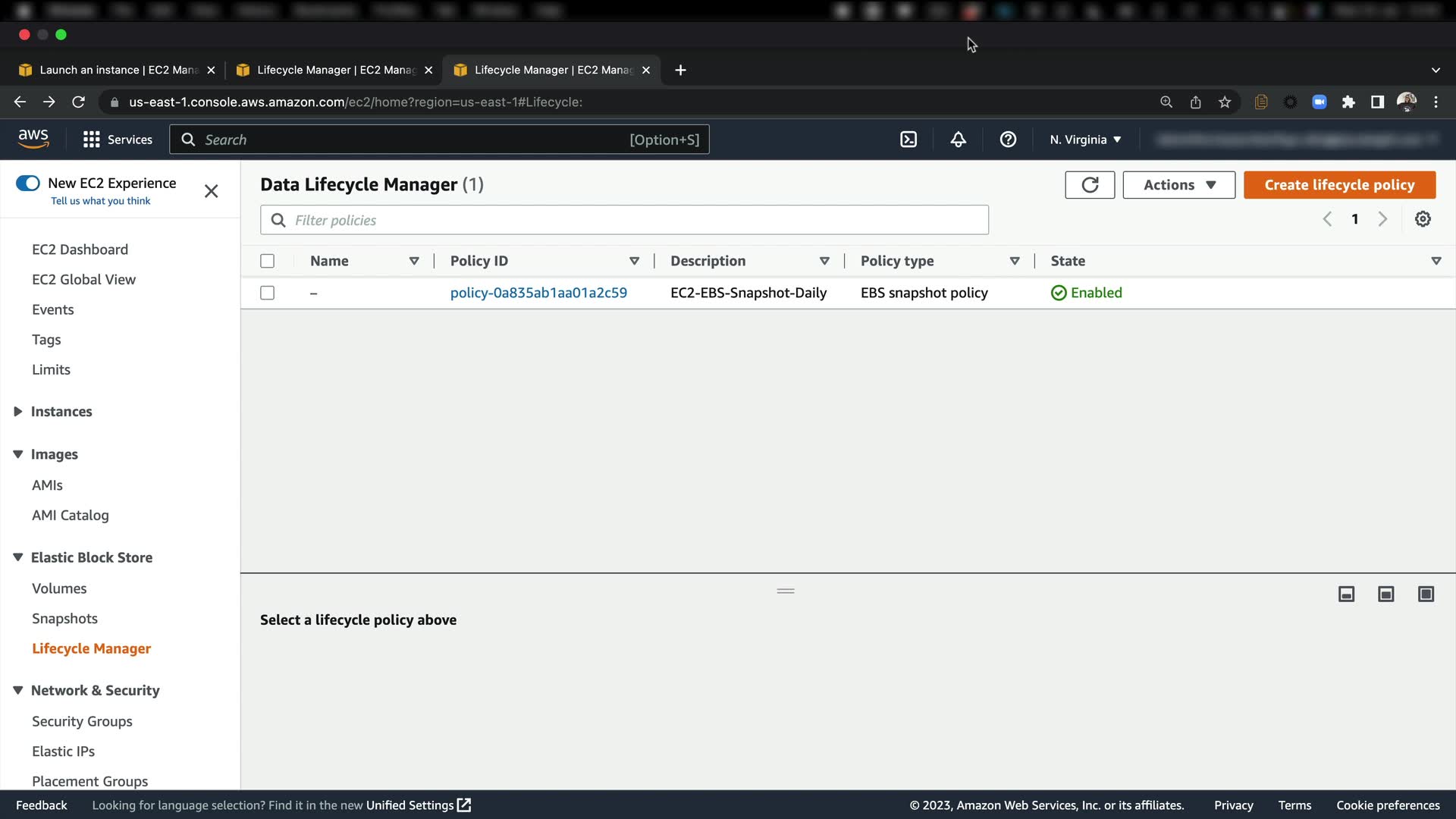
Task: Select the EC2-EBS-Snapshot-Daily policy checkbox
Action: tap(267, 293)
